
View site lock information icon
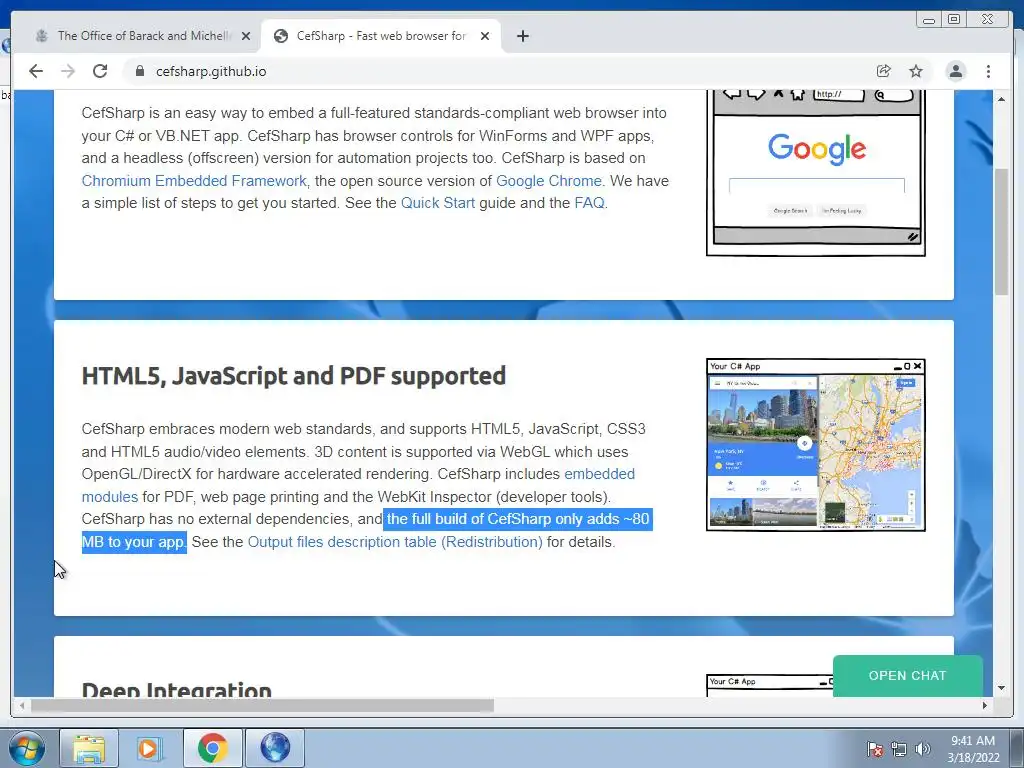139,71
